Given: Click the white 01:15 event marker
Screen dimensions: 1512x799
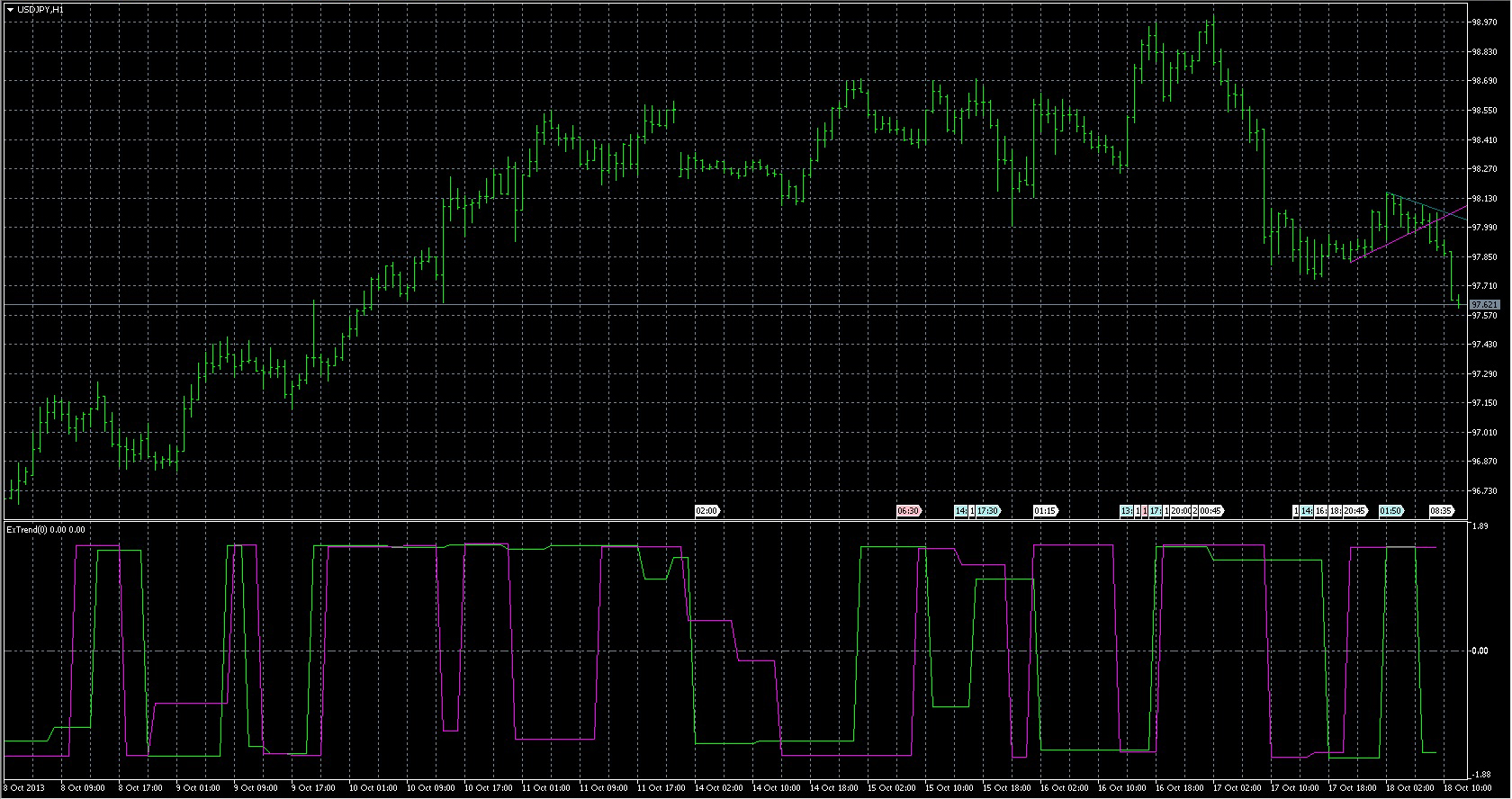Looking at the screenshot, I should (x=1045, y=511).
